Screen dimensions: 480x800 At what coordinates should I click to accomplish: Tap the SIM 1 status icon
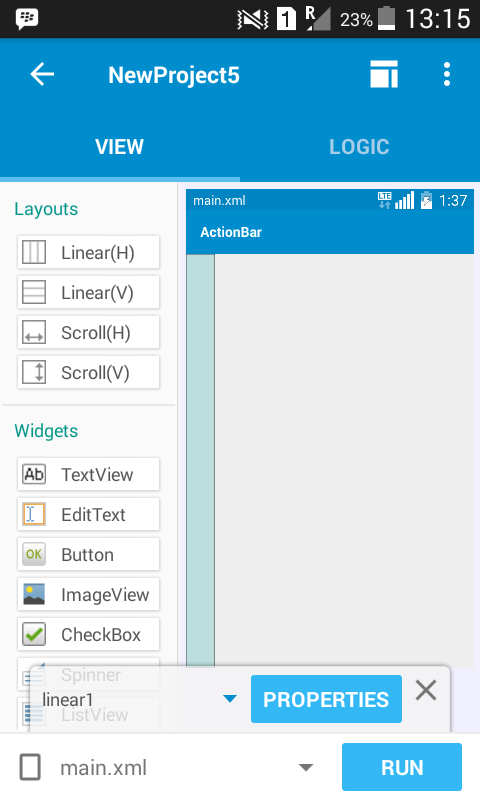(x=286, y=19)
